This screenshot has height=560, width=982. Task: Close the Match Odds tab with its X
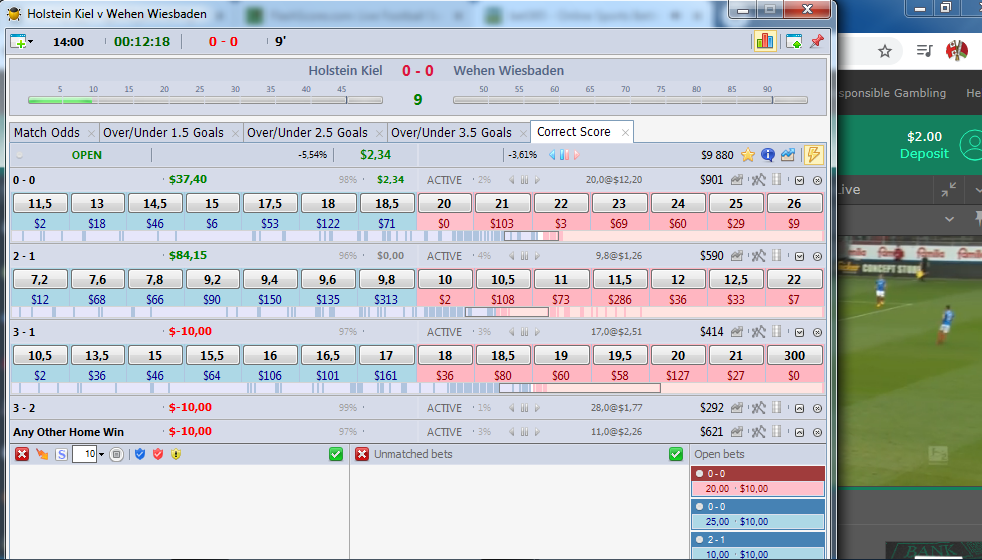(91, 133)
